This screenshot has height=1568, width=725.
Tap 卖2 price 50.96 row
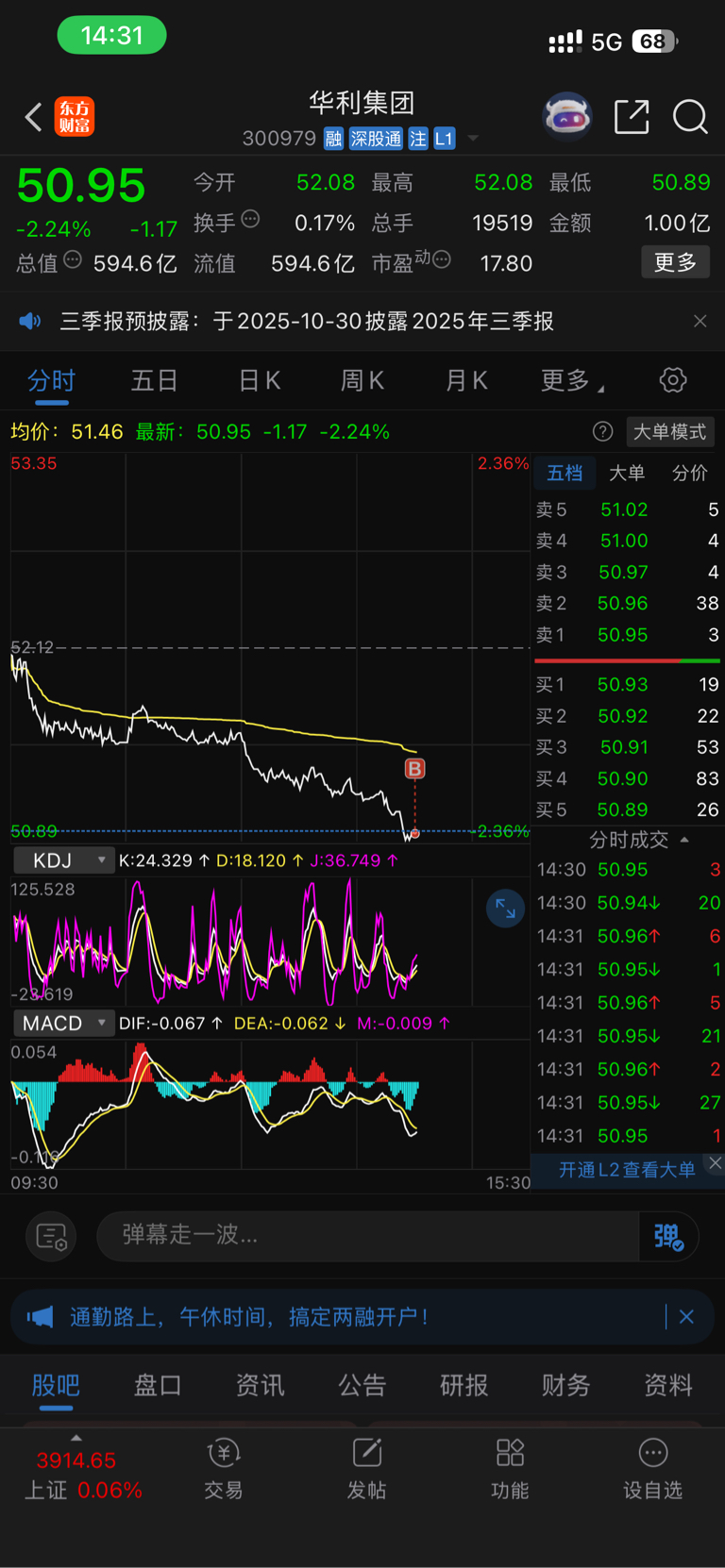point(628,603)
